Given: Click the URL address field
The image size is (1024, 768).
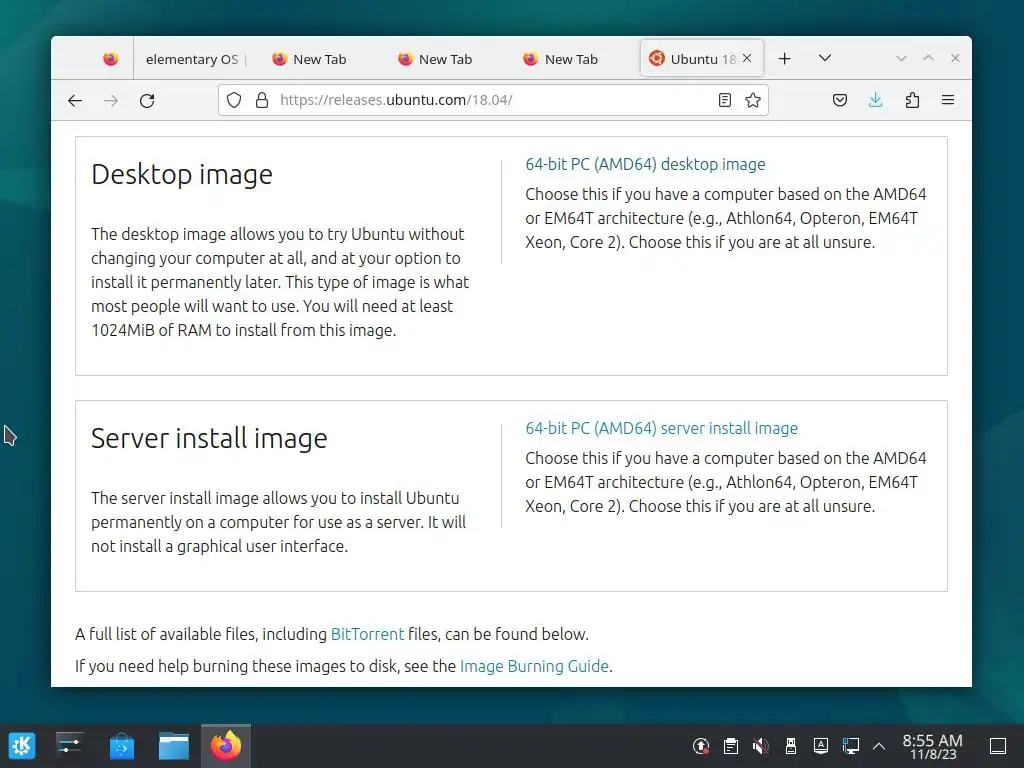Looking at the screenshot, I should click(x=493, y=100).
